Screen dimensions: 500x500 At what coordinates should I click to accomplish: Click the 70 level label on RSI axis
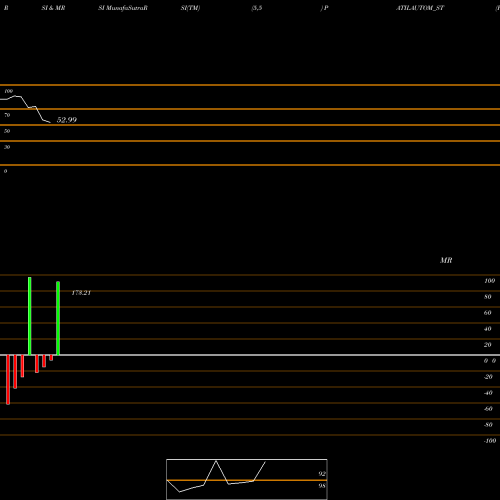tap(7, 115)
